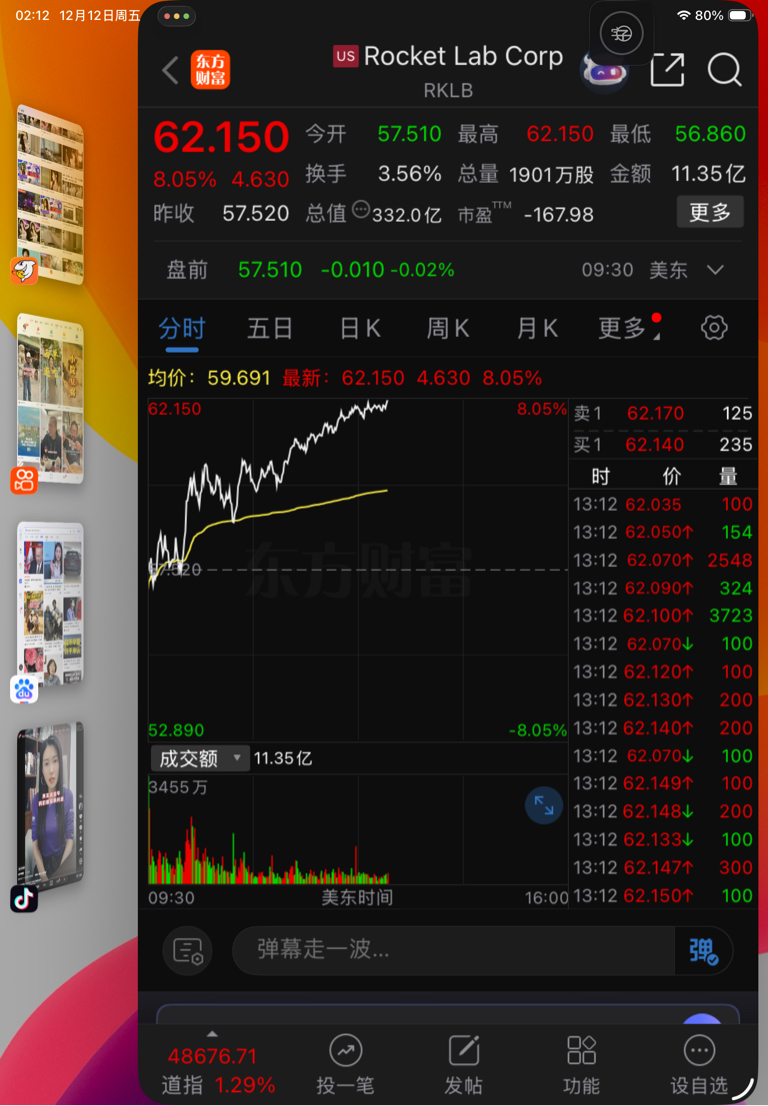
Task: Tap the 弹幕走一波 input field
Action: (x=453, y=950)
